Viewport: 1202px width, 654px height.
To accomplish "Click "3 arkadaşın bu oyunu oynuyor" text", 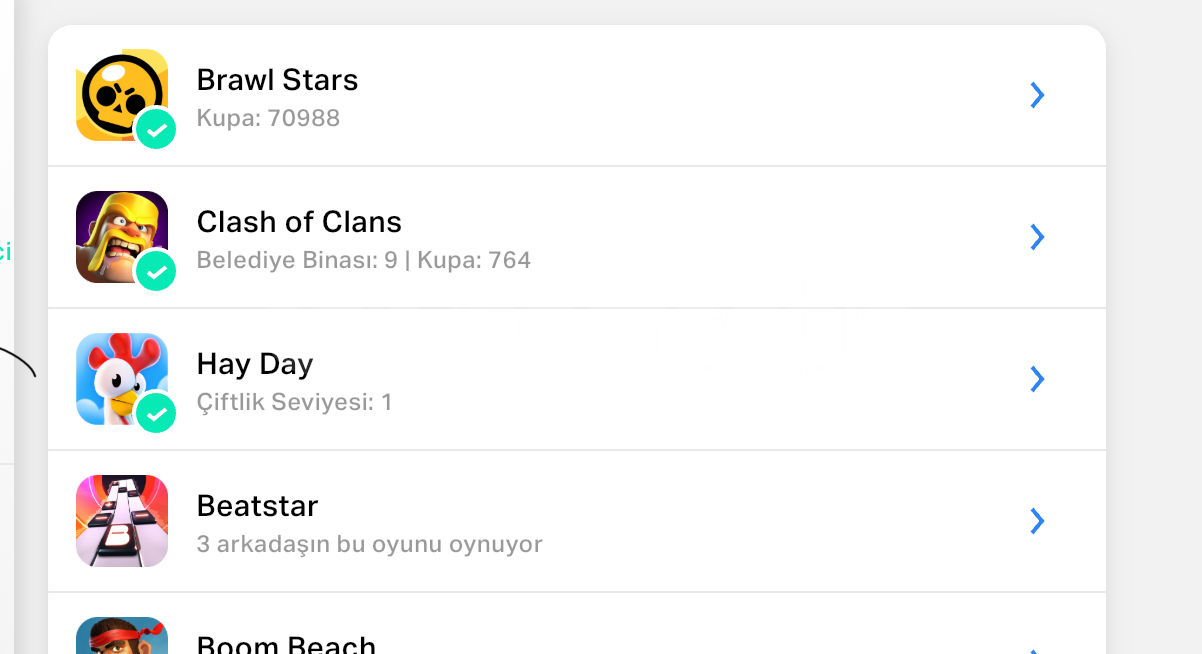I will [370, 545].
